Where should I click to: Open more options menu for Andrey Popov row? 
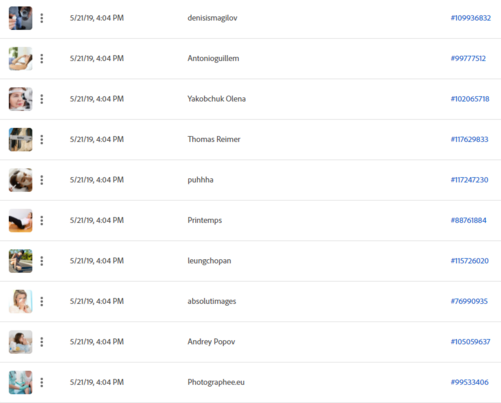pyautogui.click(x=42, y=342)
